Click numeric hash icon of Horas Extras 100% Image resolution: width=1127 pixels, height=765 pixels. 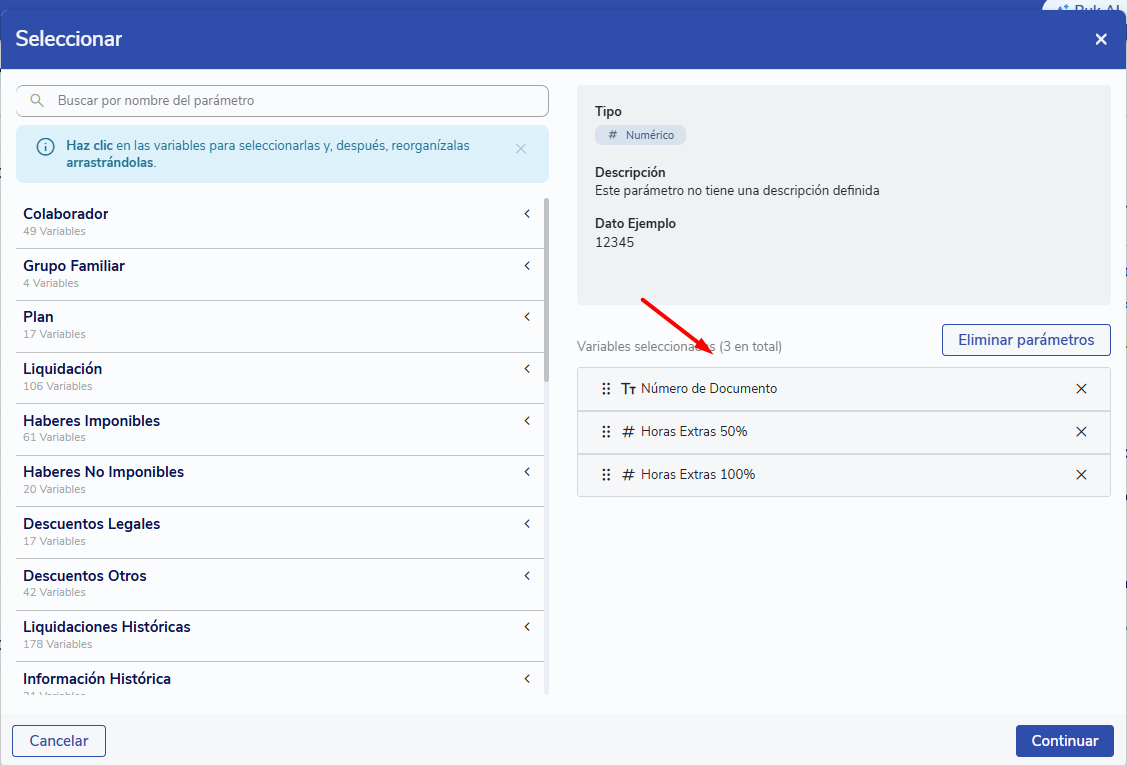pyautogui.click(x=628, y=475)
